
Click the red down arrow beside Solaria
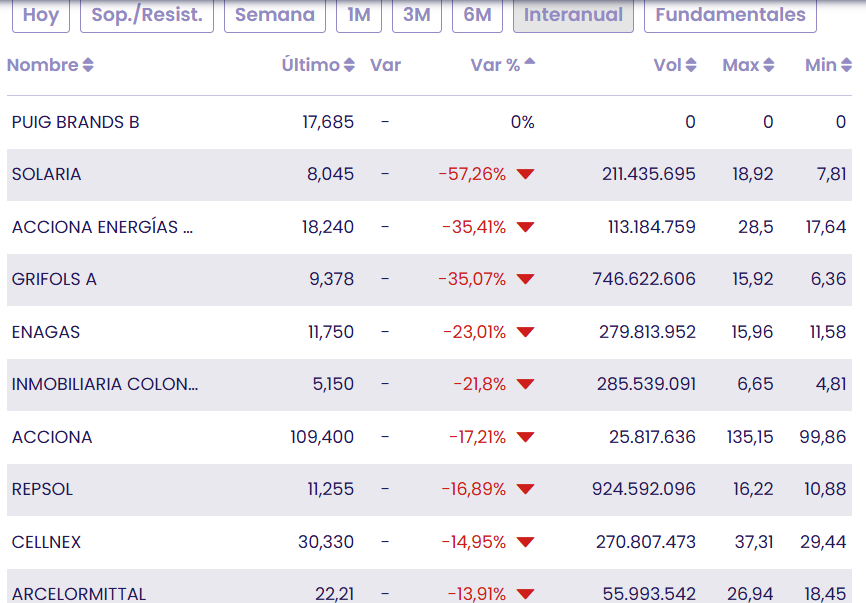(x=525, y=174)
